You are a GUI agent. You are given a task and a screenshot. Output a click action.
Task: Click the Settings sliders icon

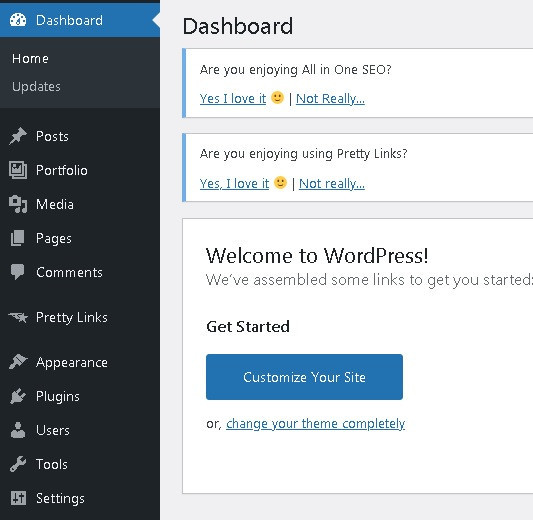click(18, 498)
